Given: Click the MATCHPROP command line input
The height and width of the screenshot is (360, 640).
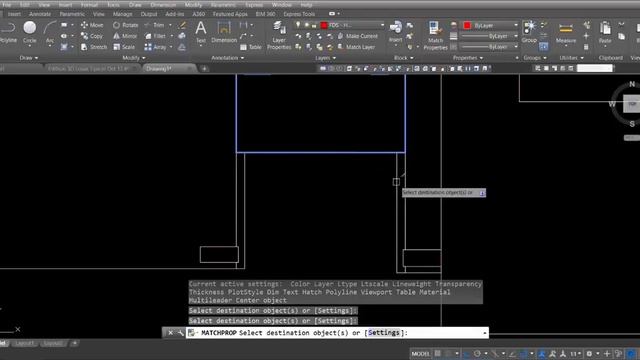Looking at the screenshot, I should click(337, 333).
